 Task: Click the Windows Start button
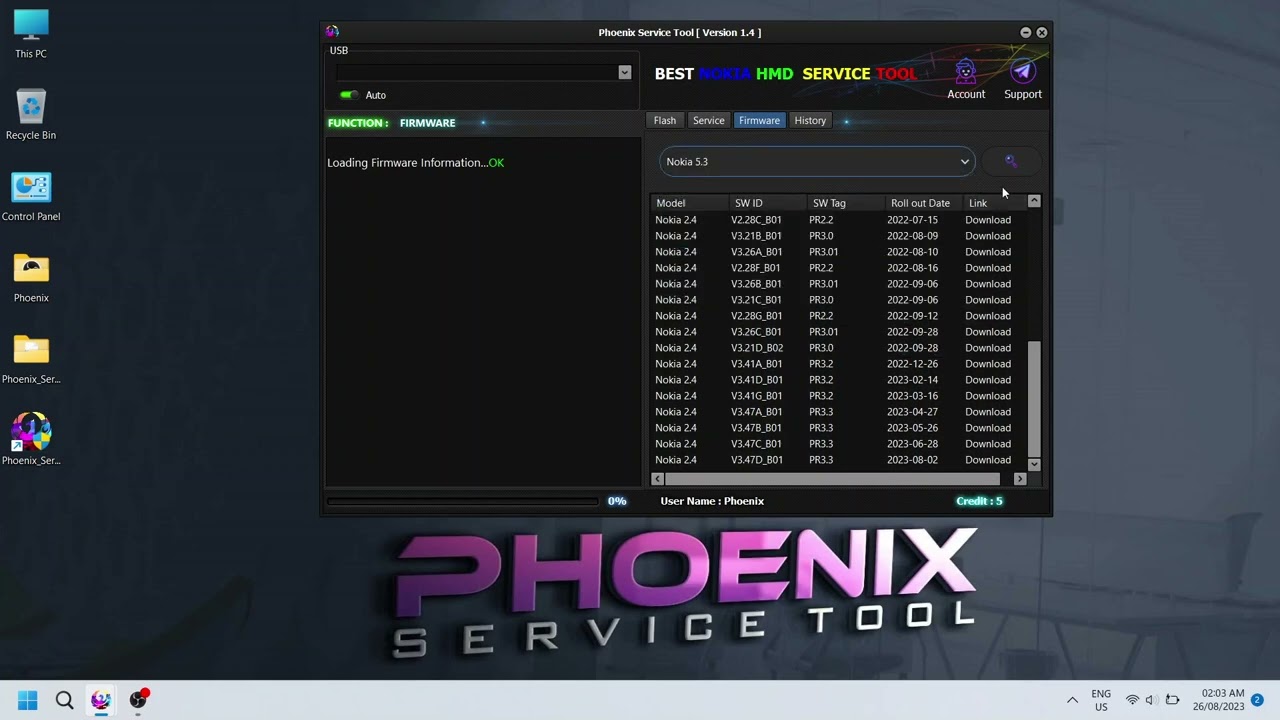tap(28, 701)
